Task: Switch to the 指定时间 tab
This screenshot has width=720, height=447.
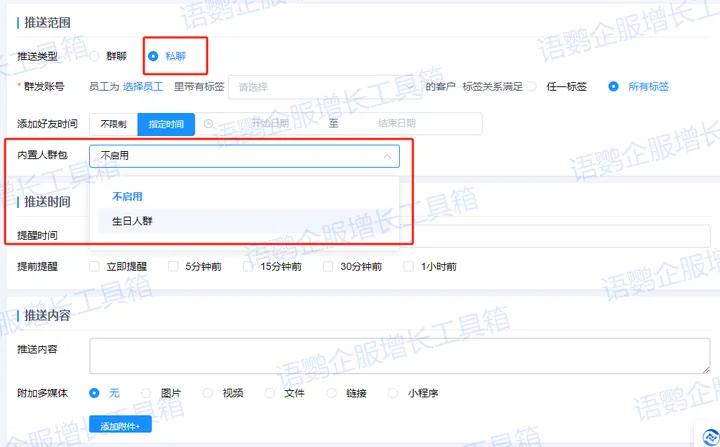Action: (x=165, y=124)
